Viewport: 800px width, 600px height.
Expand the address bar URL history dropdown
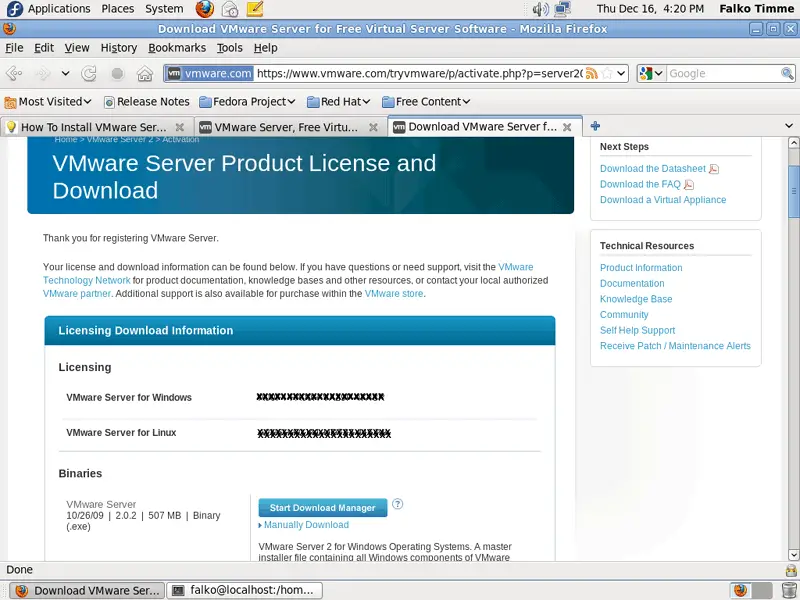coord(621,73)
